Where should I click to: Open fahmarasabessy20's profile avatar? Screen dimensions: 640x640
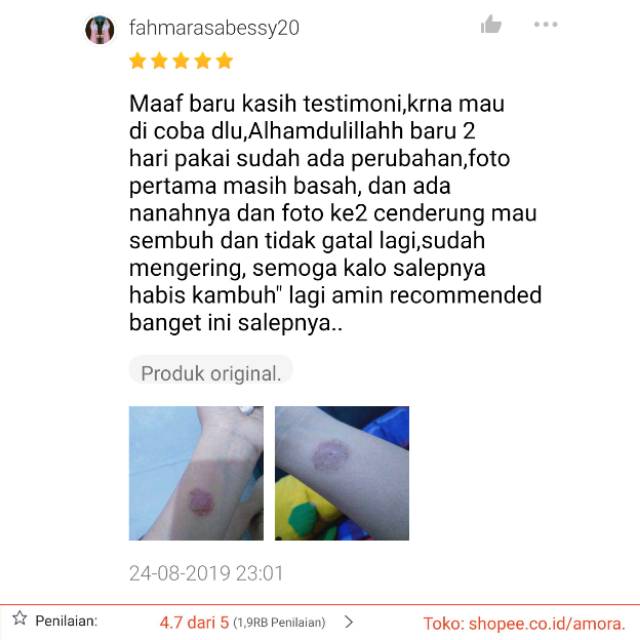coord(100,29)
